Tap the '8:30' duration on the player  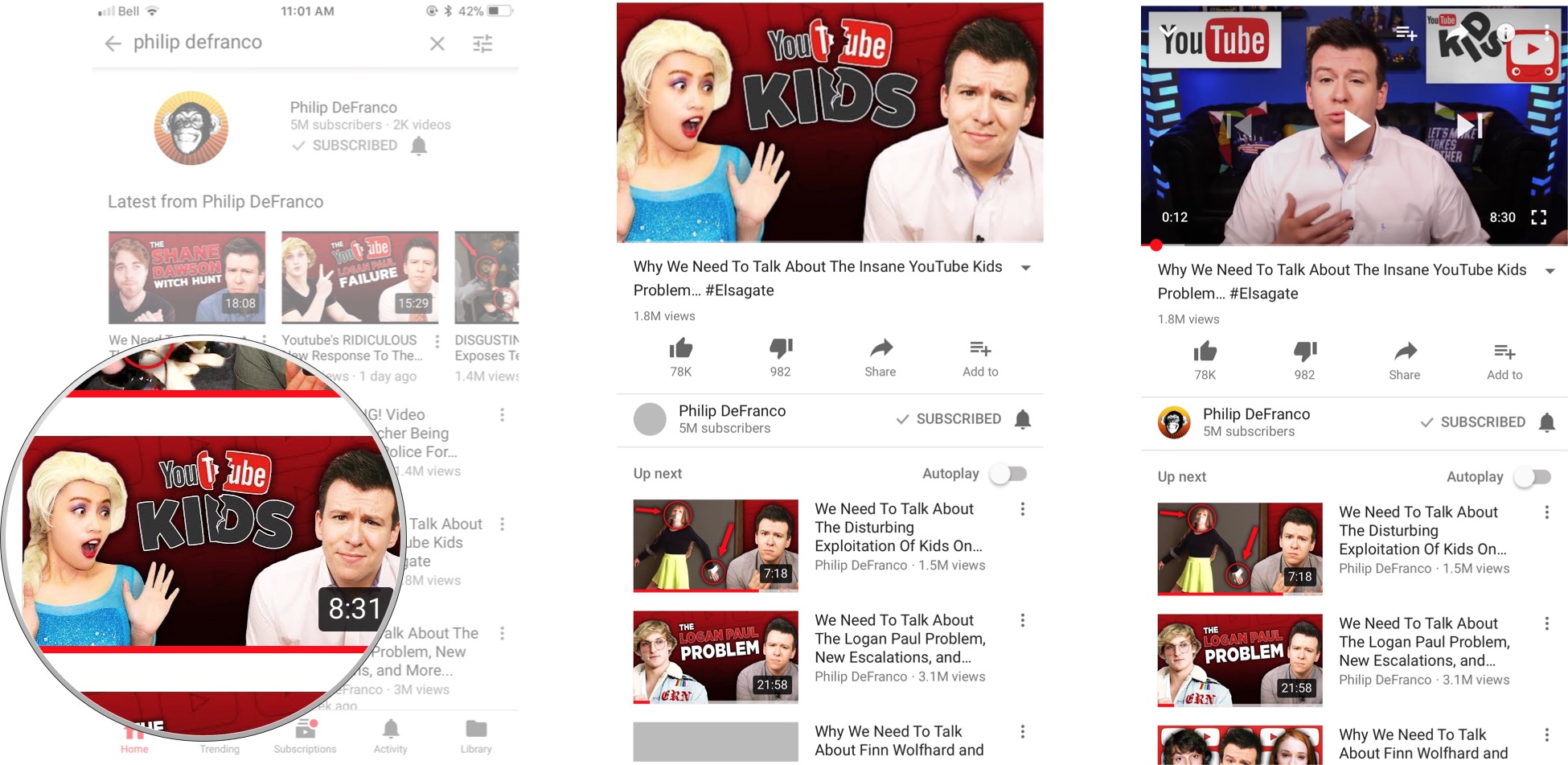point(1502,217)
